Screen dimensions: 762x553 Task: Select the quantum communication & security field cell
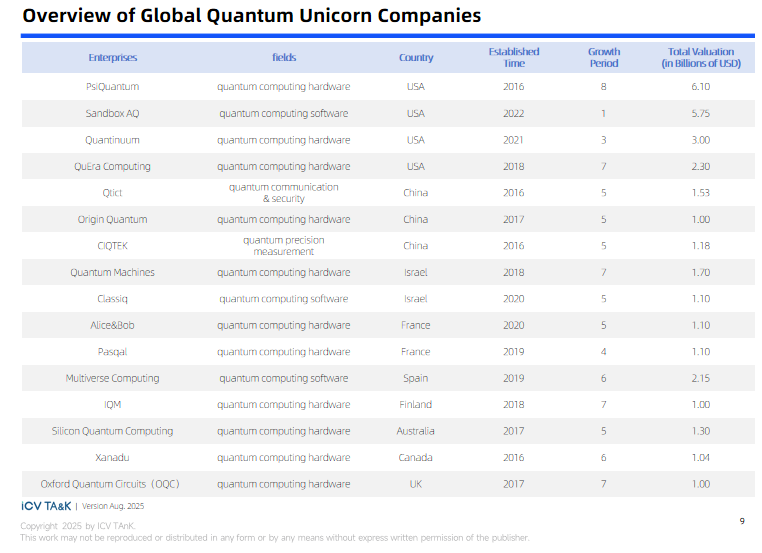click(284, 193)
